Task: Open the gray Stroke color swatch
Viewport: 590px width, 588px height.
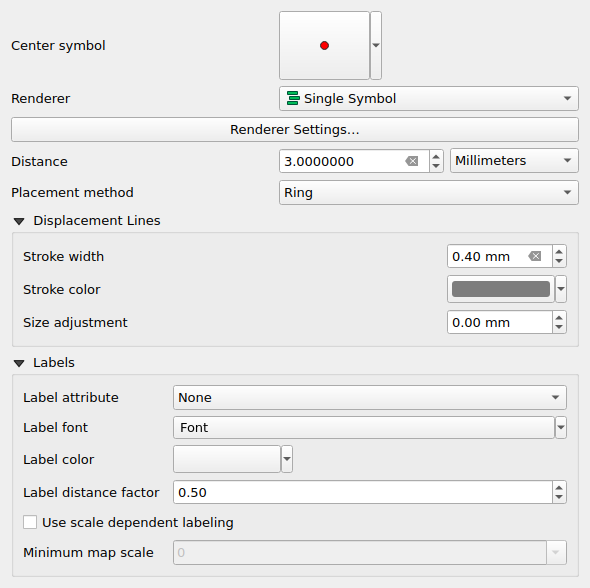Action: pyautogui.click(x=501, y=289)
